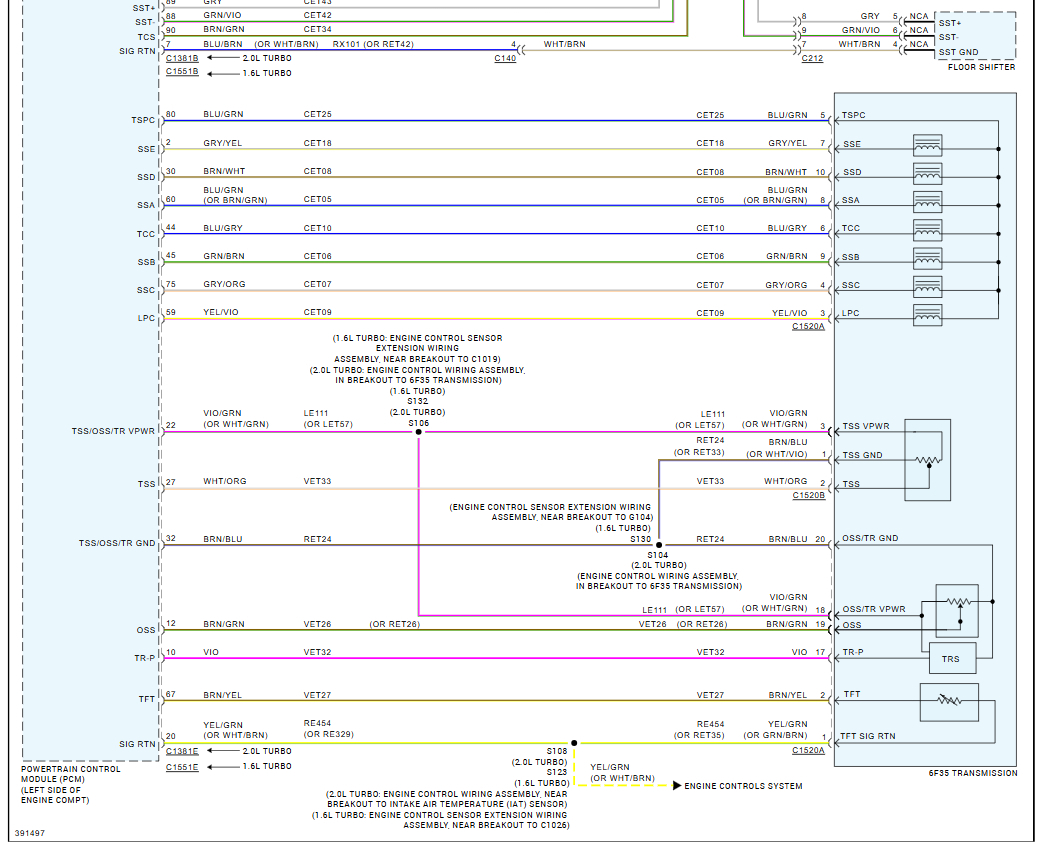The height and width of the screenshot is (844, 1047).
Task: Click the OSS sensor resistor symbol
Action: tap(957, 611)
